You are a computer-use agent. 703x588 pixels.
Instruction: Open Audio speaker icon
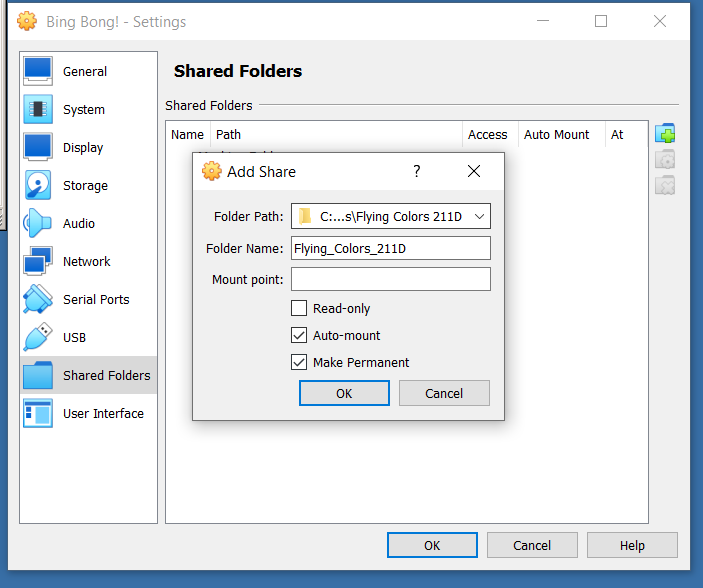tap(38, 223)
